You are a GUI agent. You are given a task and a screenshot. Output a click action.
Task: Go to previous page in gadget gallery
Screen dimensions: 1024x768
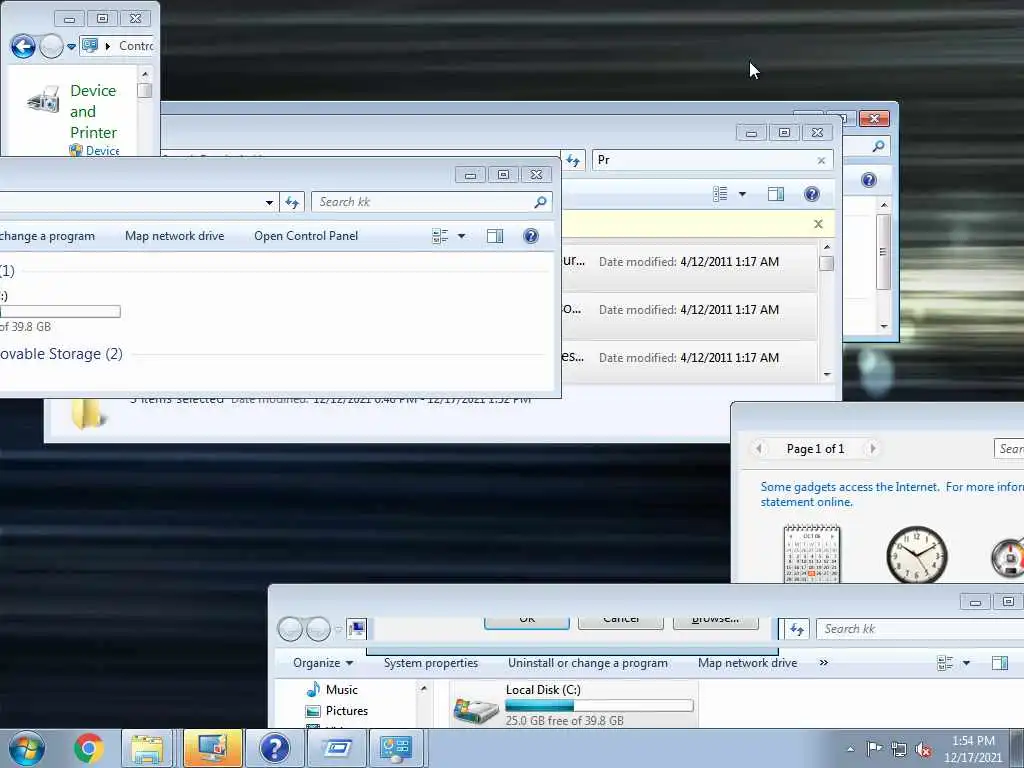coord(759,449)
